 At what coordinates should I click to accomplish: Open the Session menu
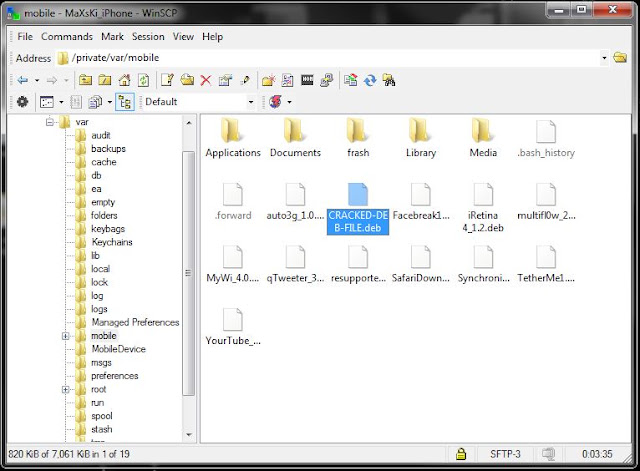tap(148, 36)
